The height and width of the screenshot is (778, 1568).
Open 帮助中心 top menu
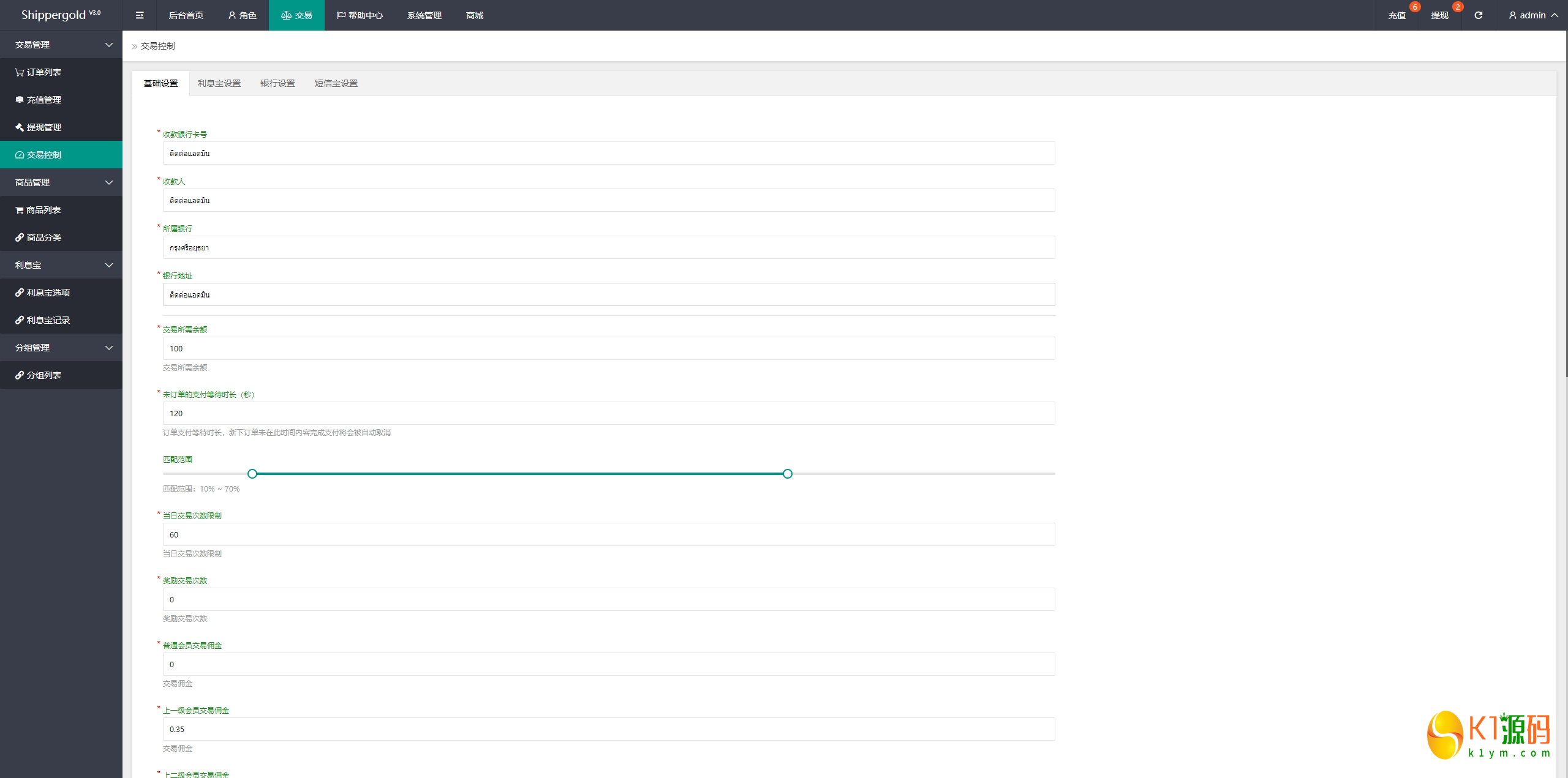pos(360,15)
